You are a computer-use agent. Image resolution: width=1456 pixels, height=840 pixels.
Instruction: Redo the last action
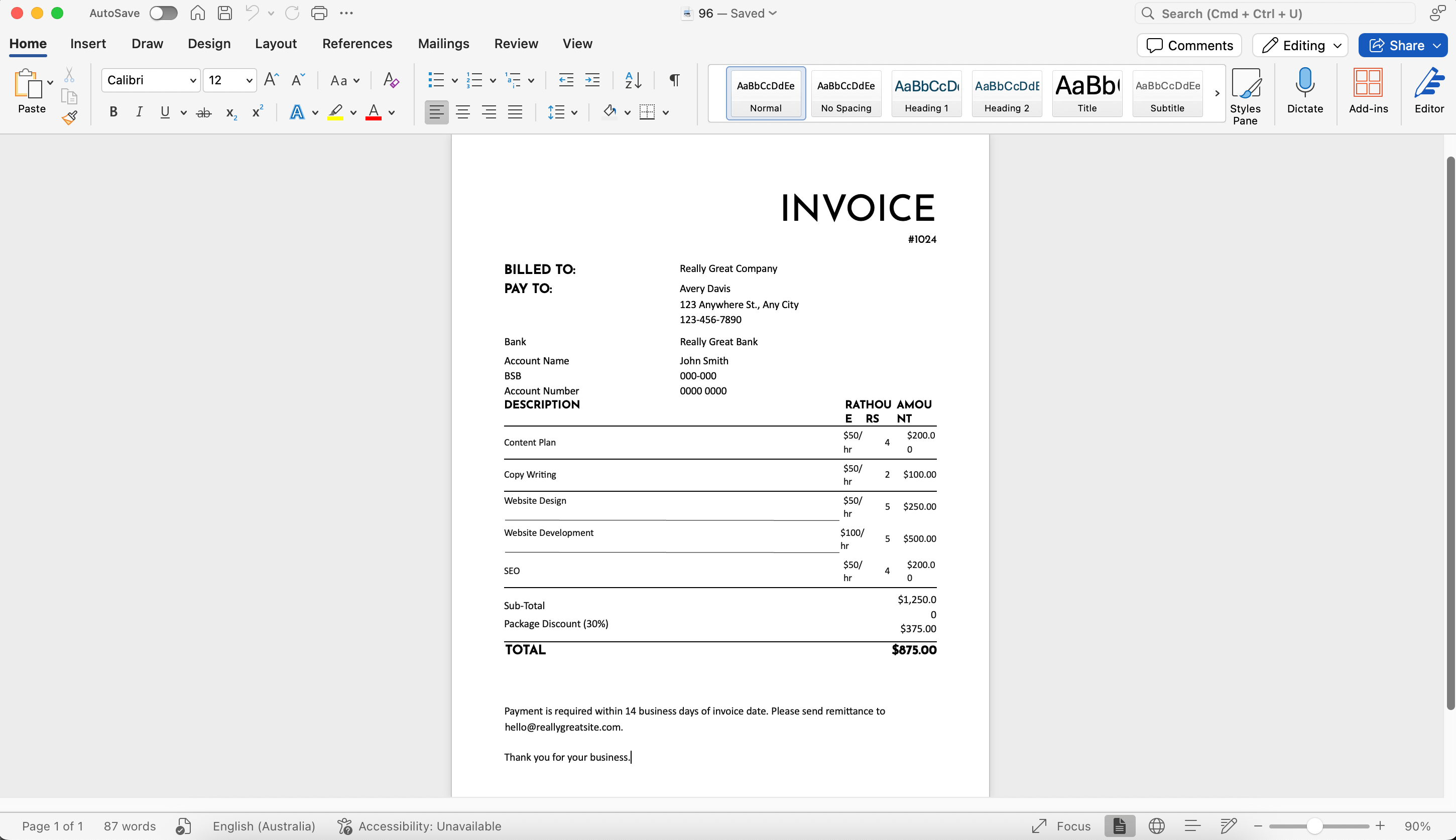tap(292, 13)
